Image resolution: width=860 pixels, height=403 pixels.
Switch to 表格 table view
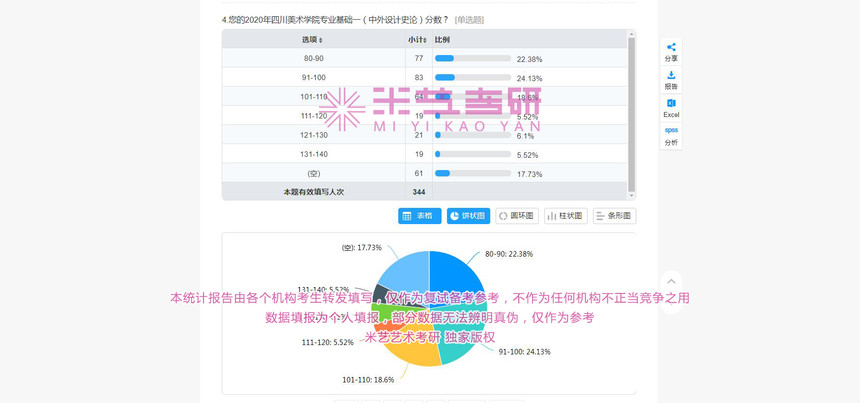pos(420,216)
